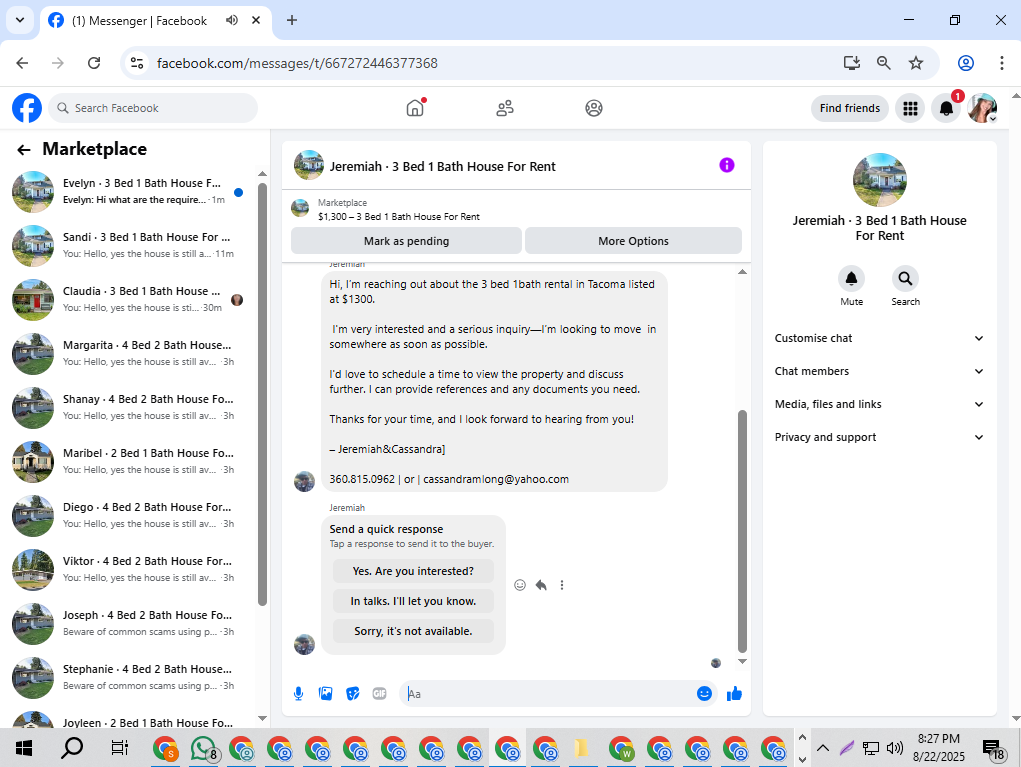
Task: Expand Customise chat section
Action: point(879,338)
